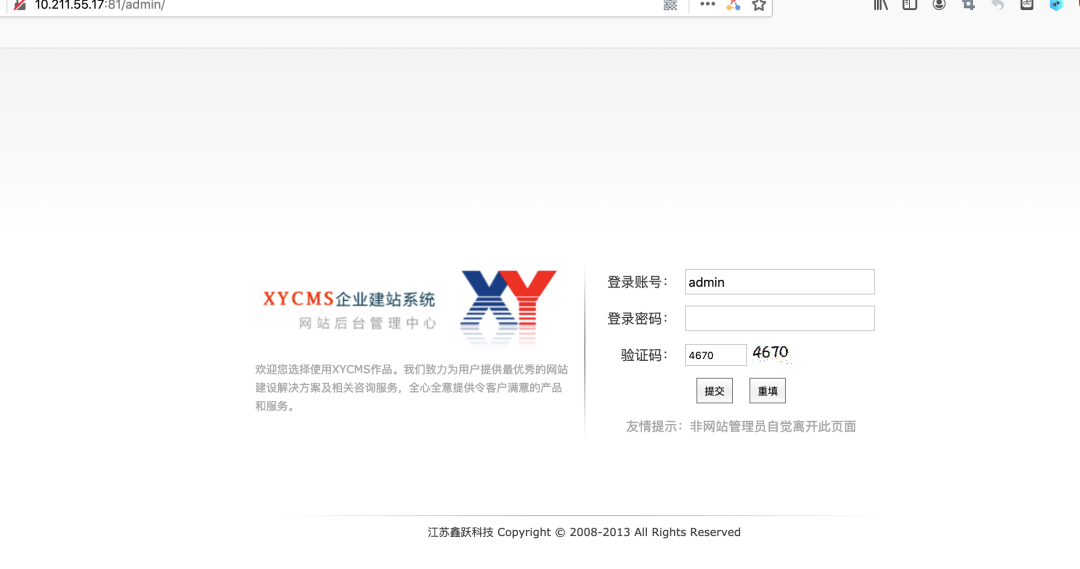Open the Firefox account avatar icon
Viewport: 1080px width, 569px height.
click(939, 4)
